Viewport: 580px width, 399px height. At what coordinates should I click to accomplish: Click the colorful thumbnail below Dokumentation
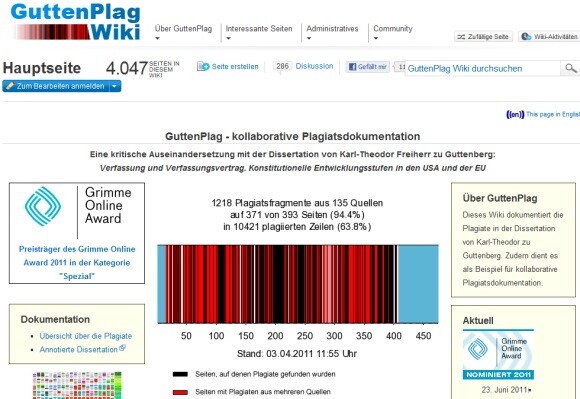[77, 385]
